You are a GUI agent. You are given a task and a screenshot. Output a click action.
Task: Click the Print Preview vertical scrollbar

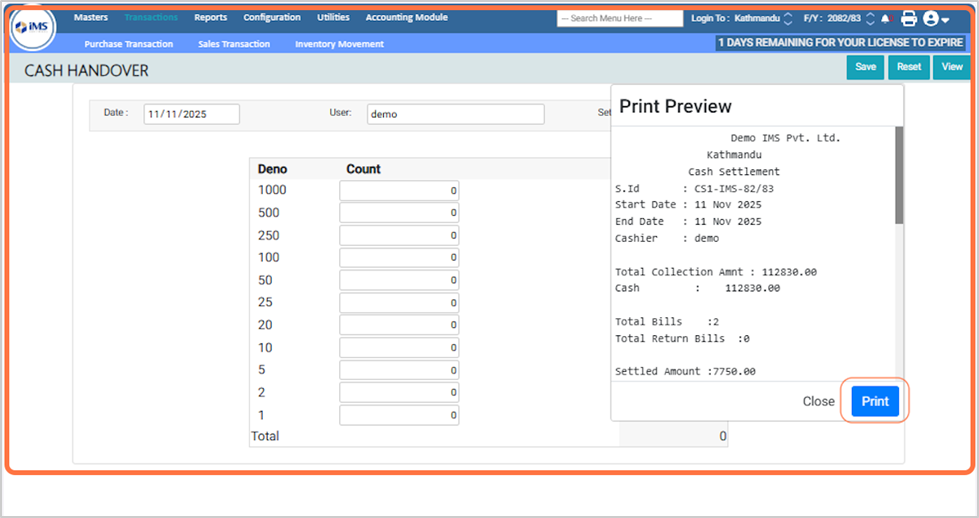point(899,175)
